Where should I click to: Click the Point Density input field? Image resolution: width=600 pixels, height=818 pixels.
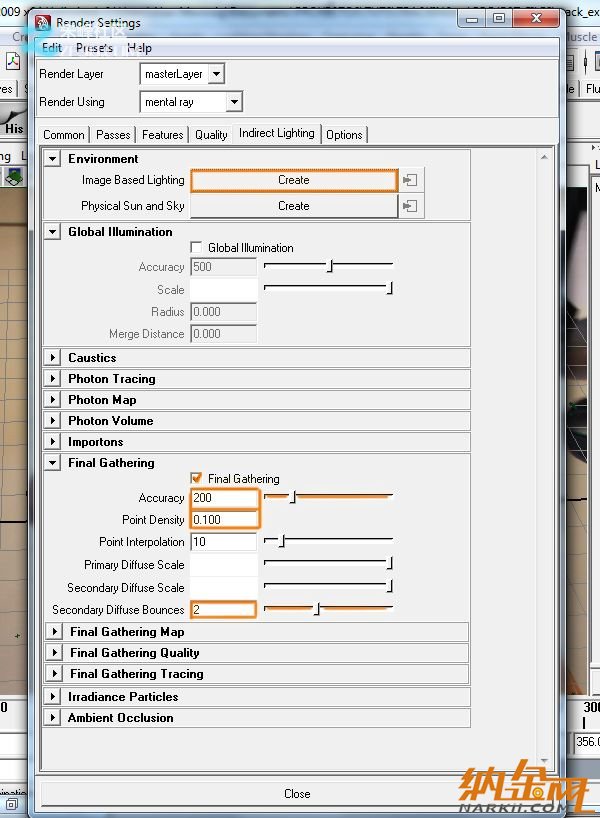[x=224, y=520]
